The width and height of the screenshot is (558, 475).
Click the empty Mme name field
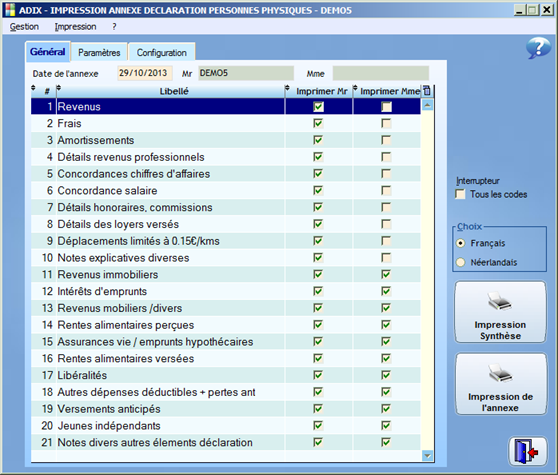pos(381,73)
